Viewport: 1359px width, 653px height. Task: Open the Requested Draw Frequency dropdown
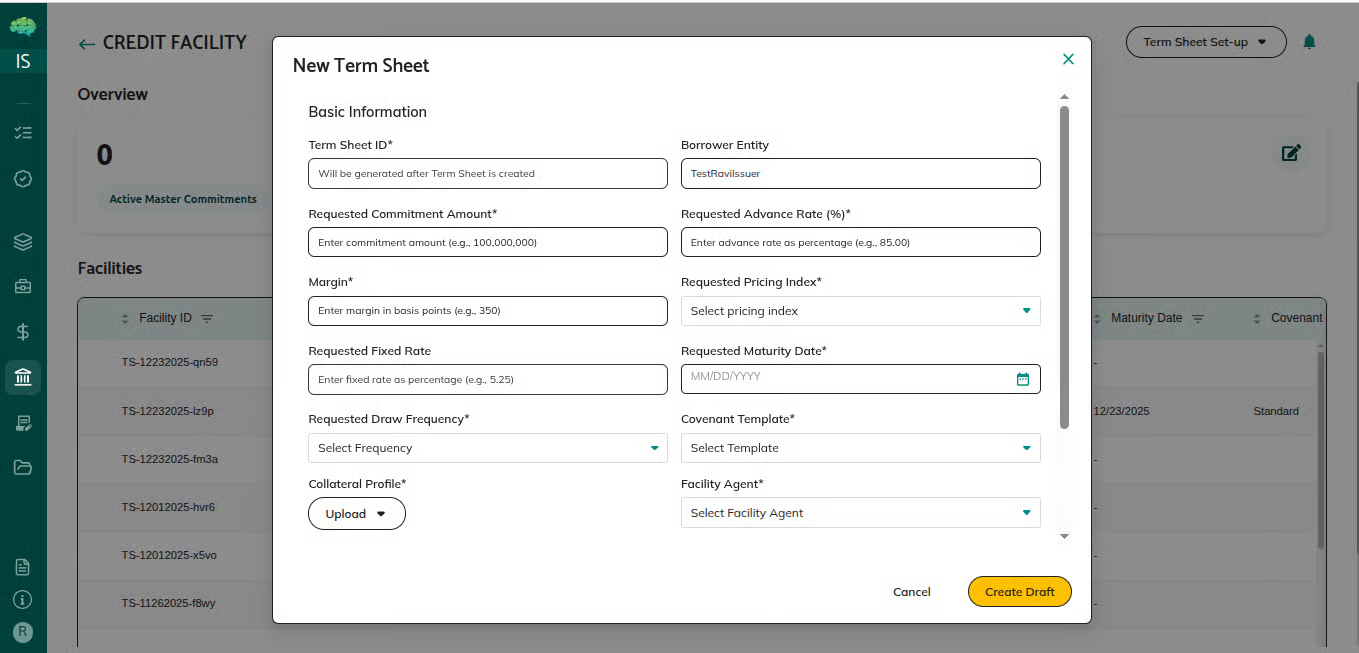[x=487, y=448]
